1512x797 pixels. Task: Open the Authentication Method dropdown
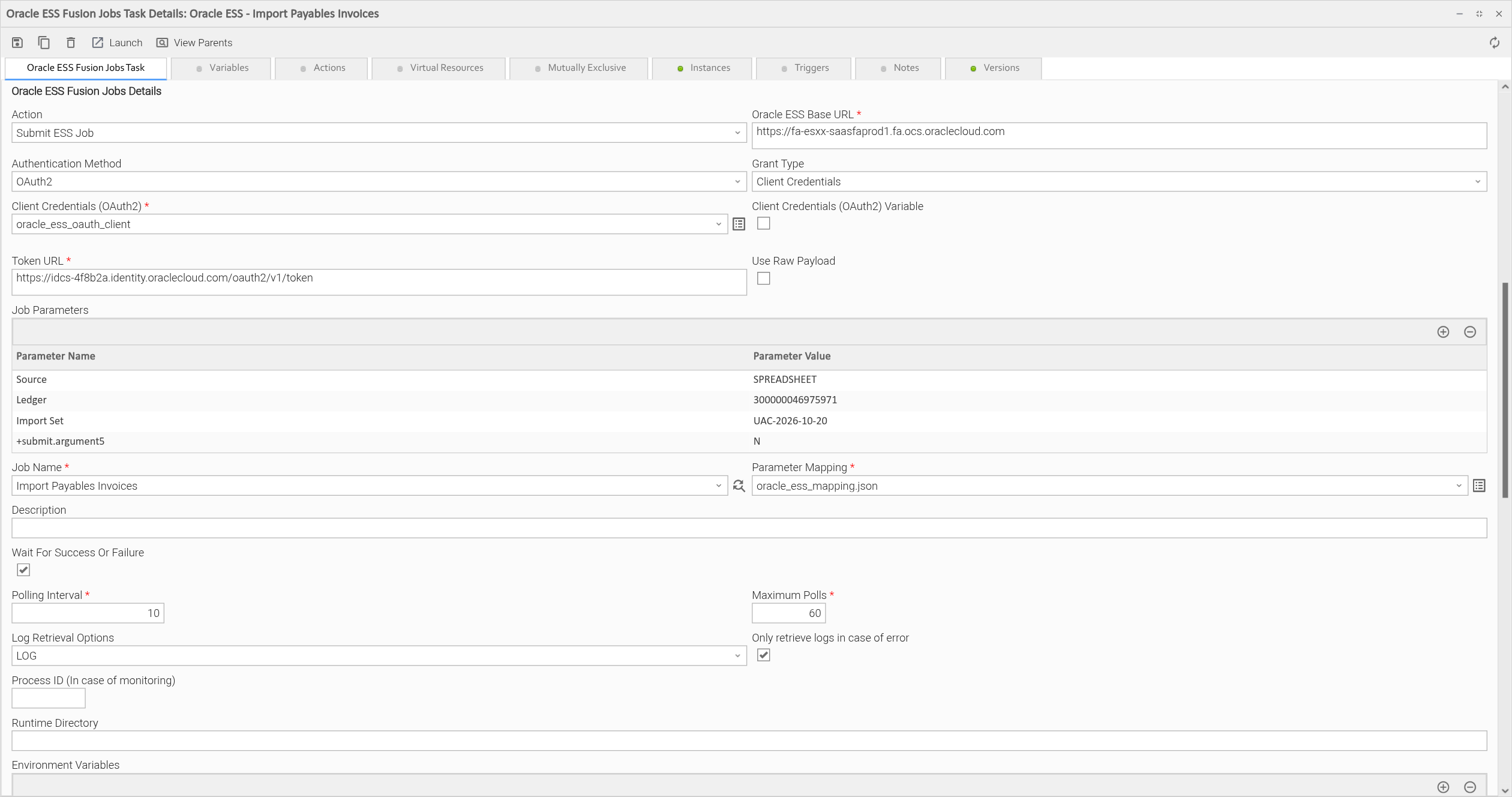(x=379, y=181)
